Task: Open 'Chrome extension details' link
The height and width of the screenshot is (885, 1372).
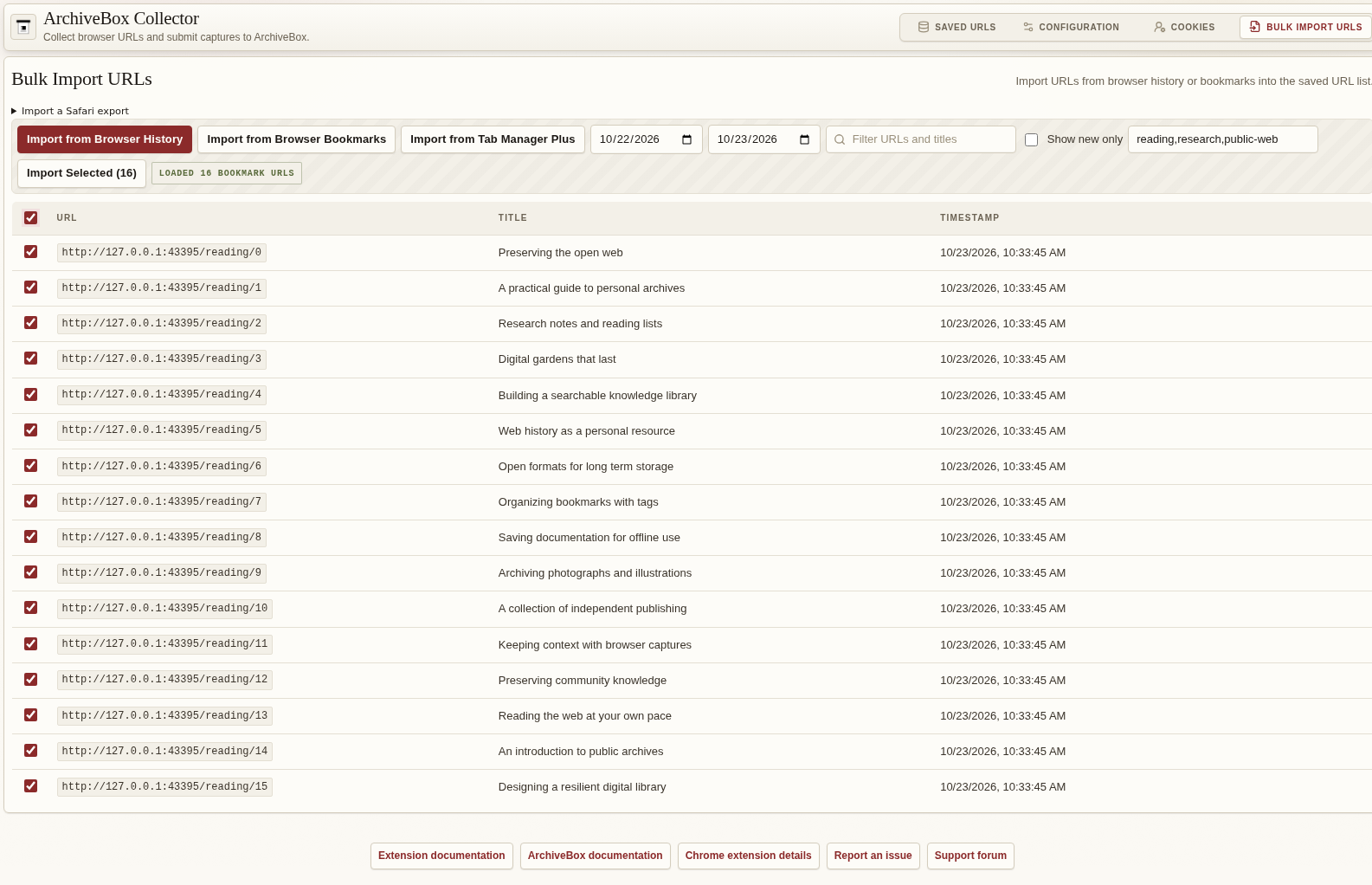Action: [x=749, y=856]
